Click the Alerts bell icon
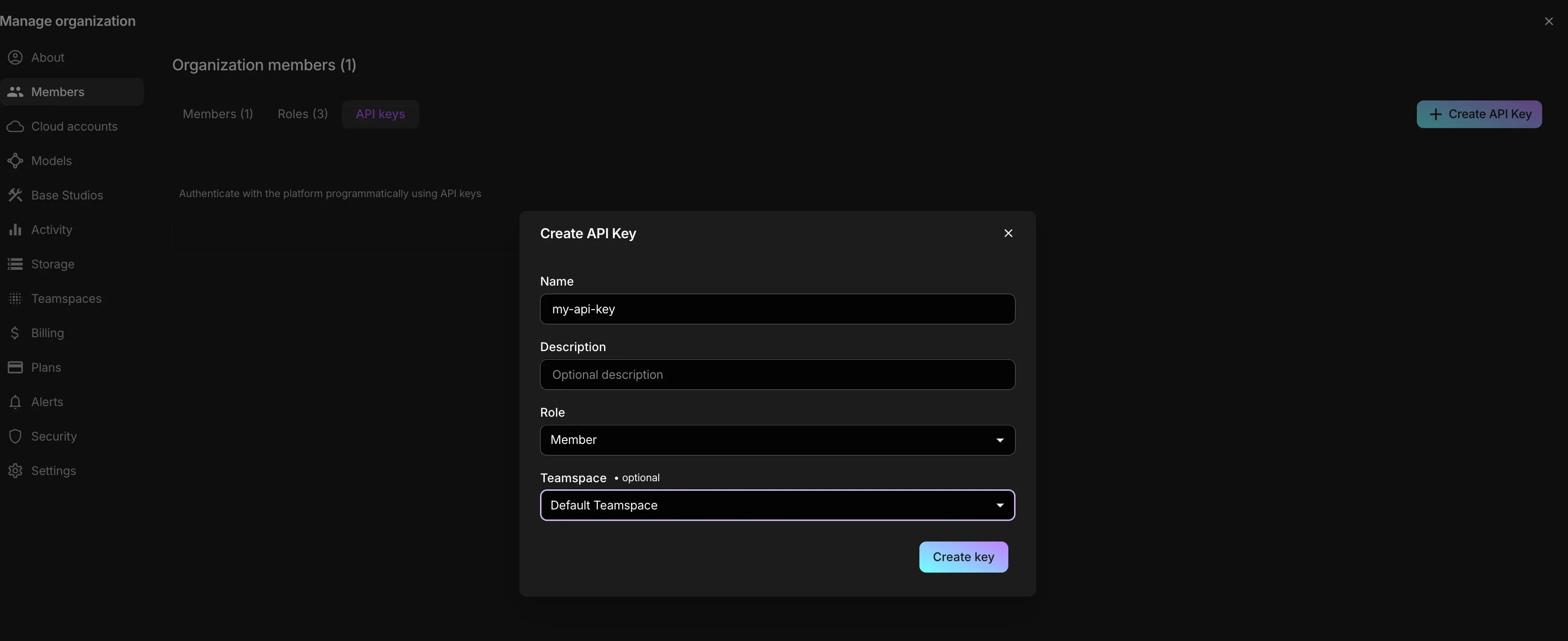 click(x=15, y=402)
